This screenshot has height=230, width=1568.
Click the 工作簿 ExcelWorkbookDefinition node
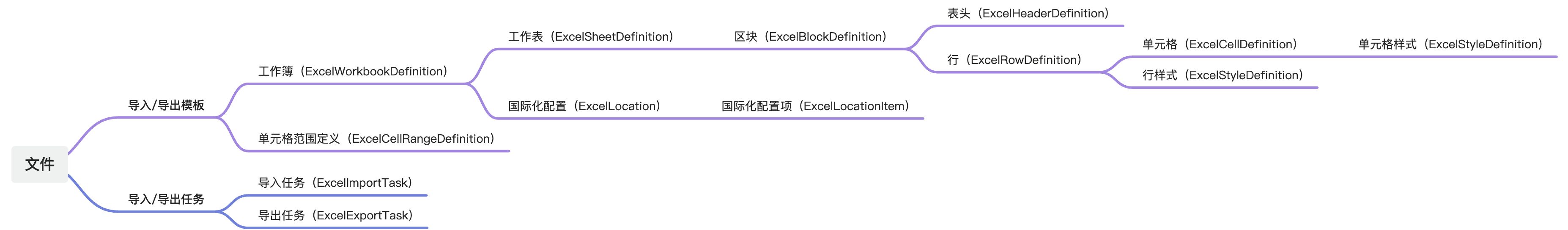coord(353,72)
